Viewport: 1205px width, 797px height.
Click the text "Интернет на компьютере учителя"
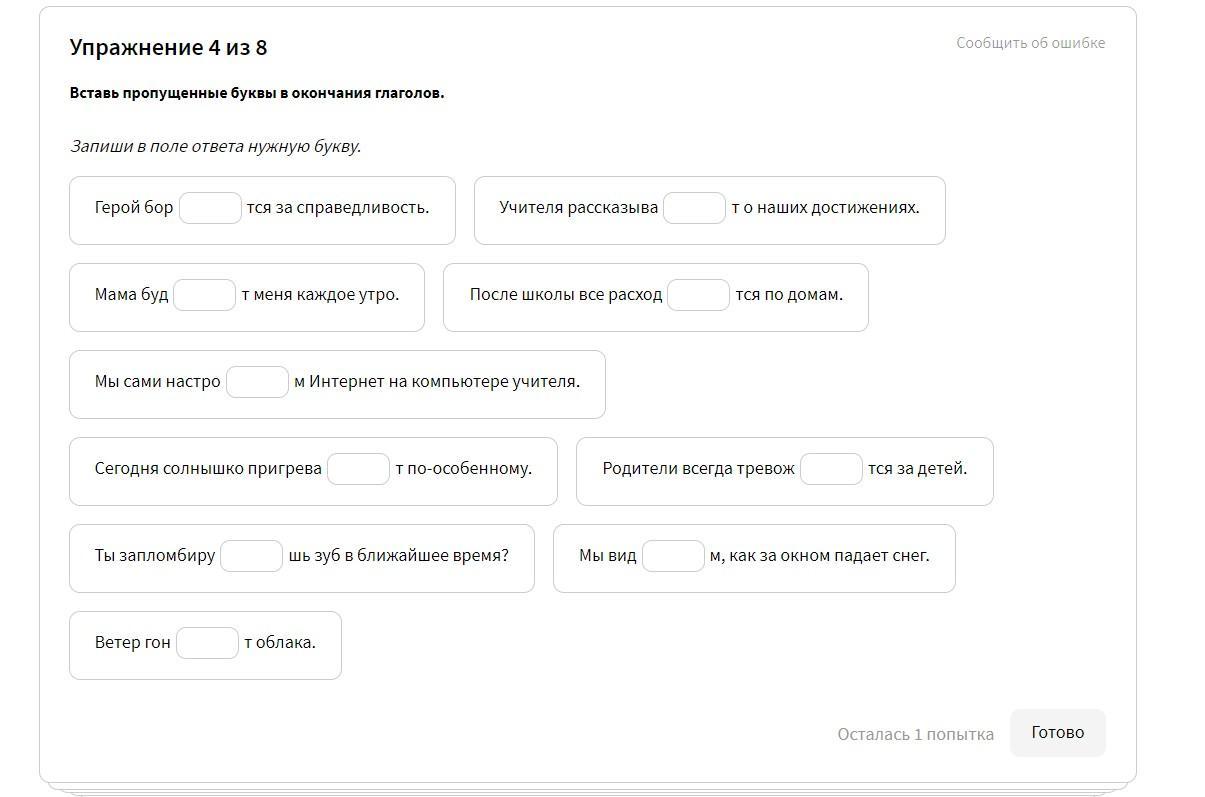(x=444, y=381)
